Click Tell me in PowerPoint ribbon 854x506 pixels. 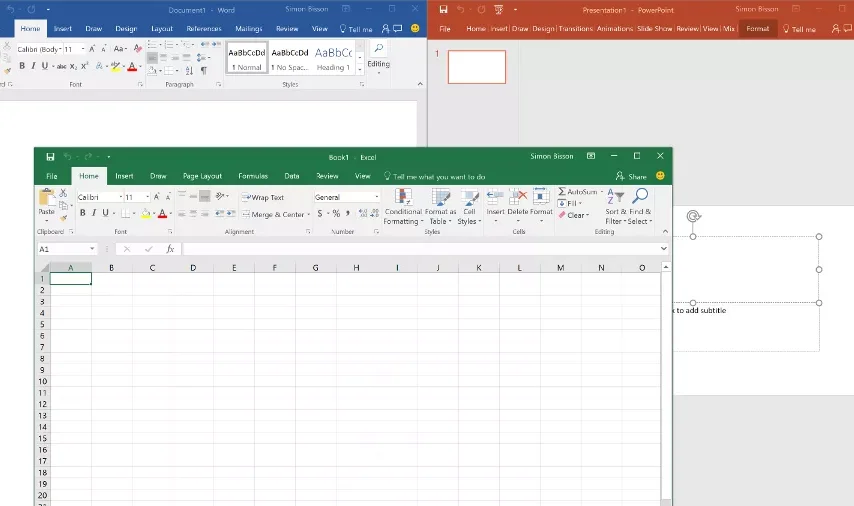click(799, 29)
